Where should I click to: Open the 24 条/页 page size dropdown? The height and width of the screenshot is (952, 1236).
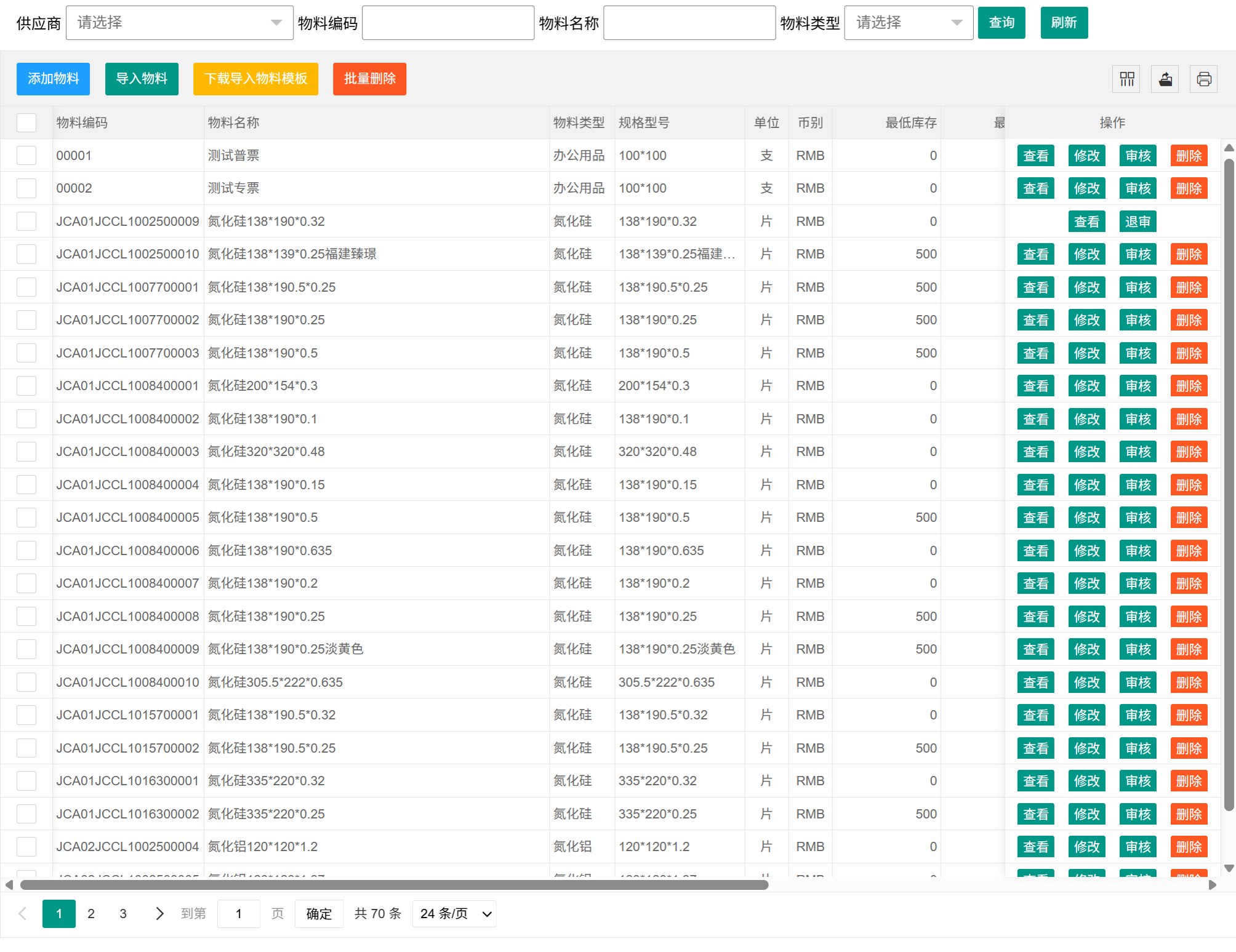point(454,914)
